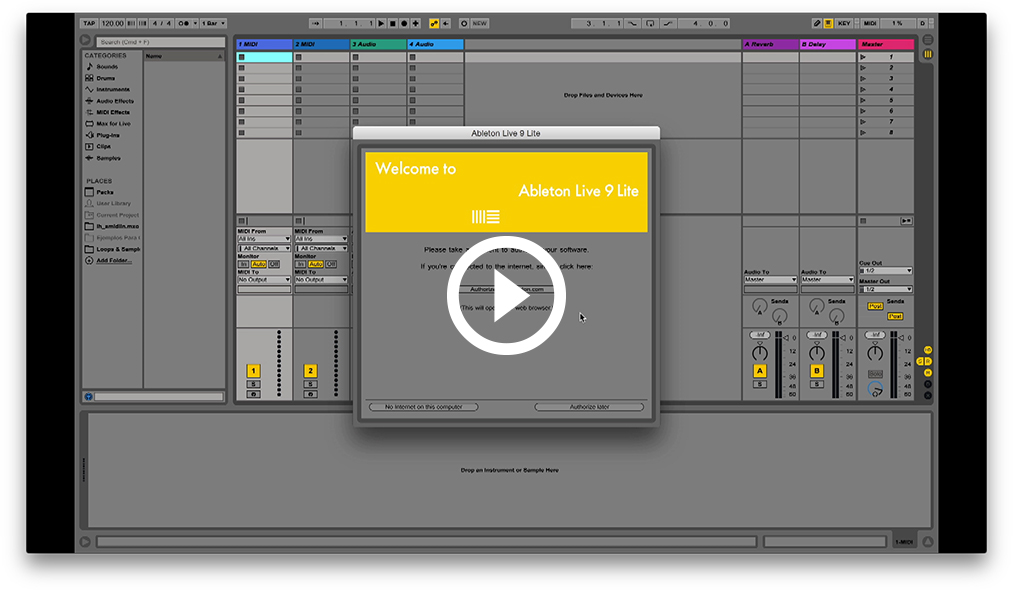The image size is (1013, 590).
Task: Click the TAP tempo button
Action: (x=89, y=23)
